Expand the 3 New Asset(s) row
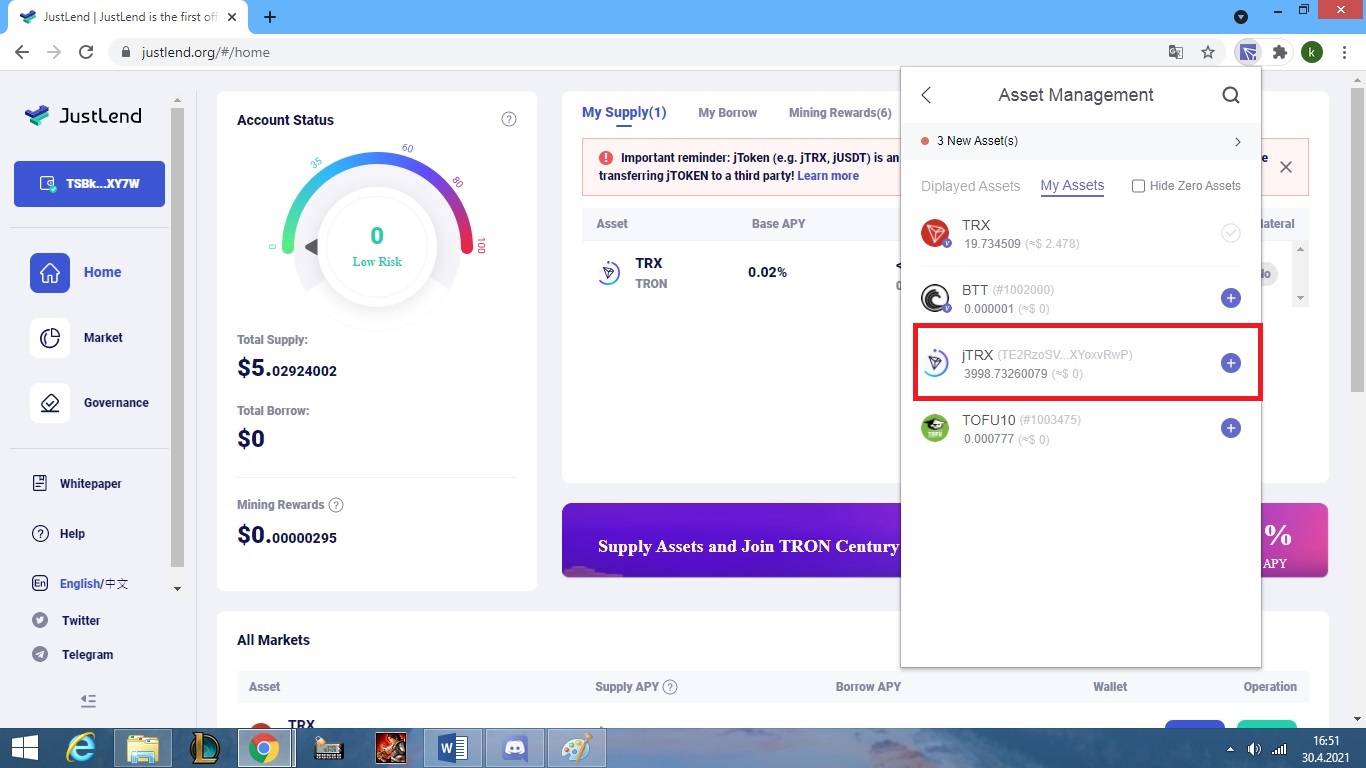The height and width of the screenshot is (768, 1366). [1081, 141]
